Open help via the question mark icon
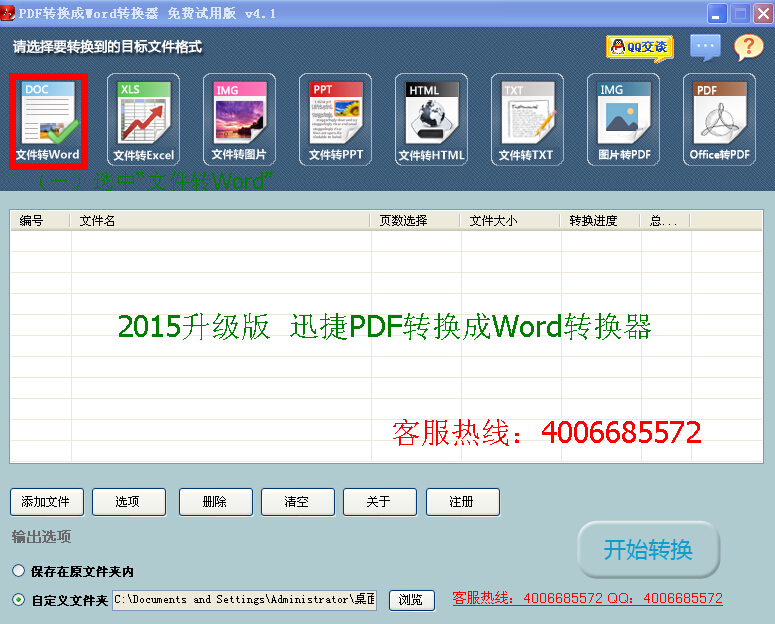775x624 pixels. (748, 47)
